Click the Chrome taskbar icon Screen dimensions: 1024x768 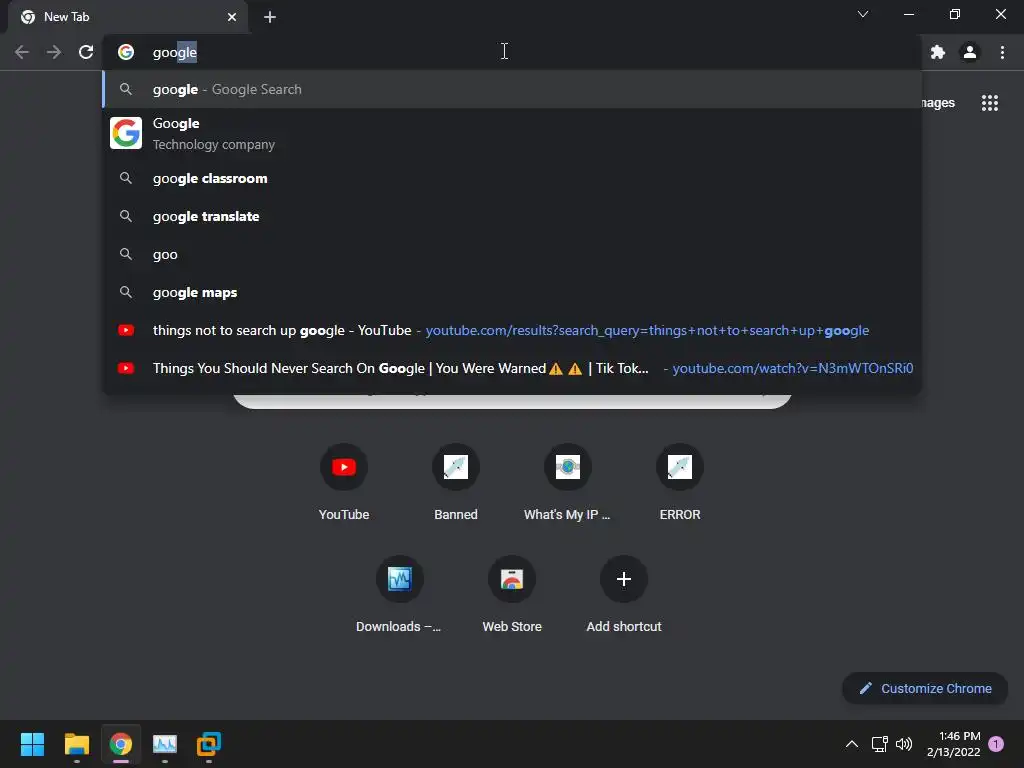pyautogui.click(x=121, y=744)
